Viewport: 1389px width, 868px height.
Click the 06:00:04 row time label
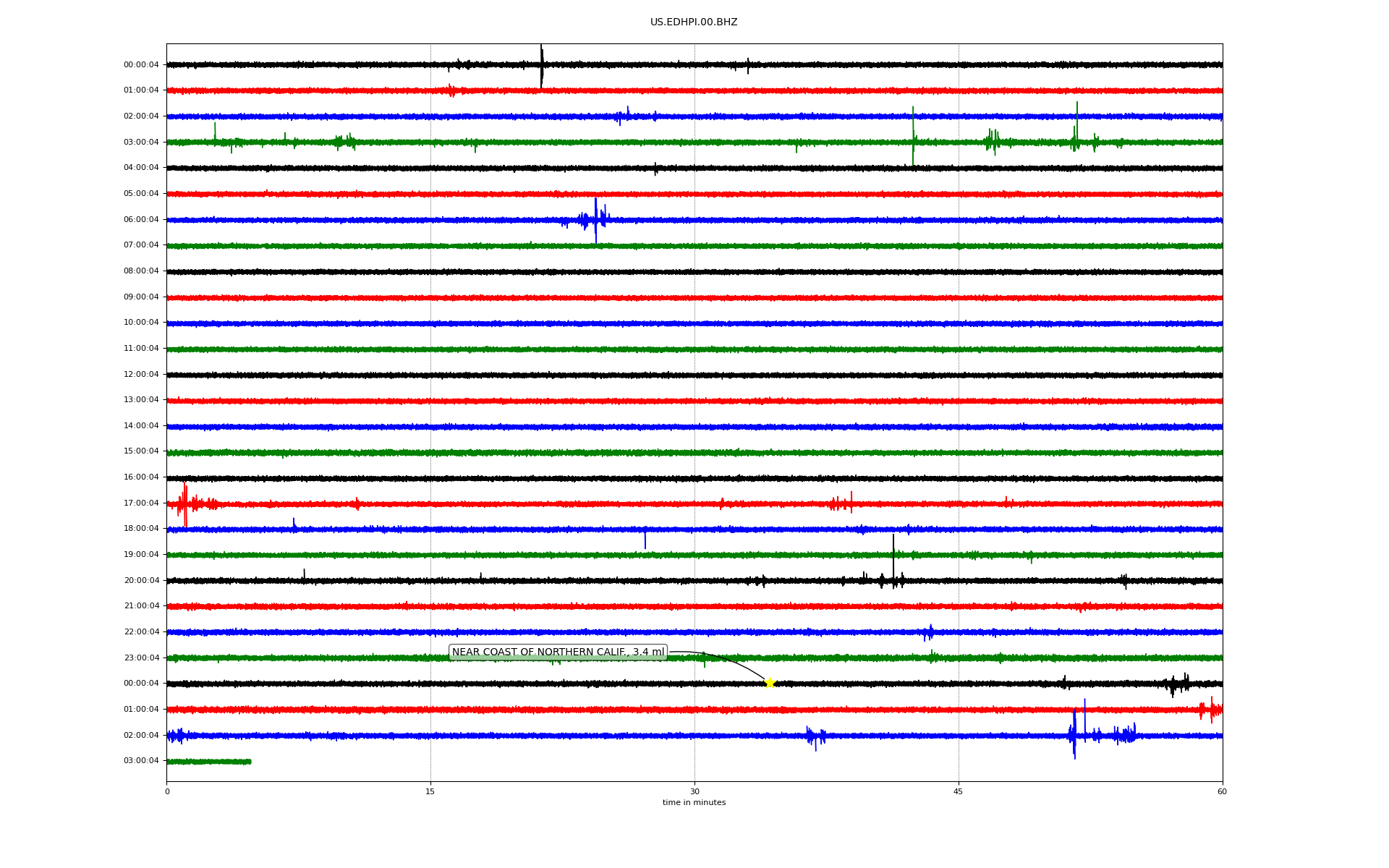(x=141, y=220)
